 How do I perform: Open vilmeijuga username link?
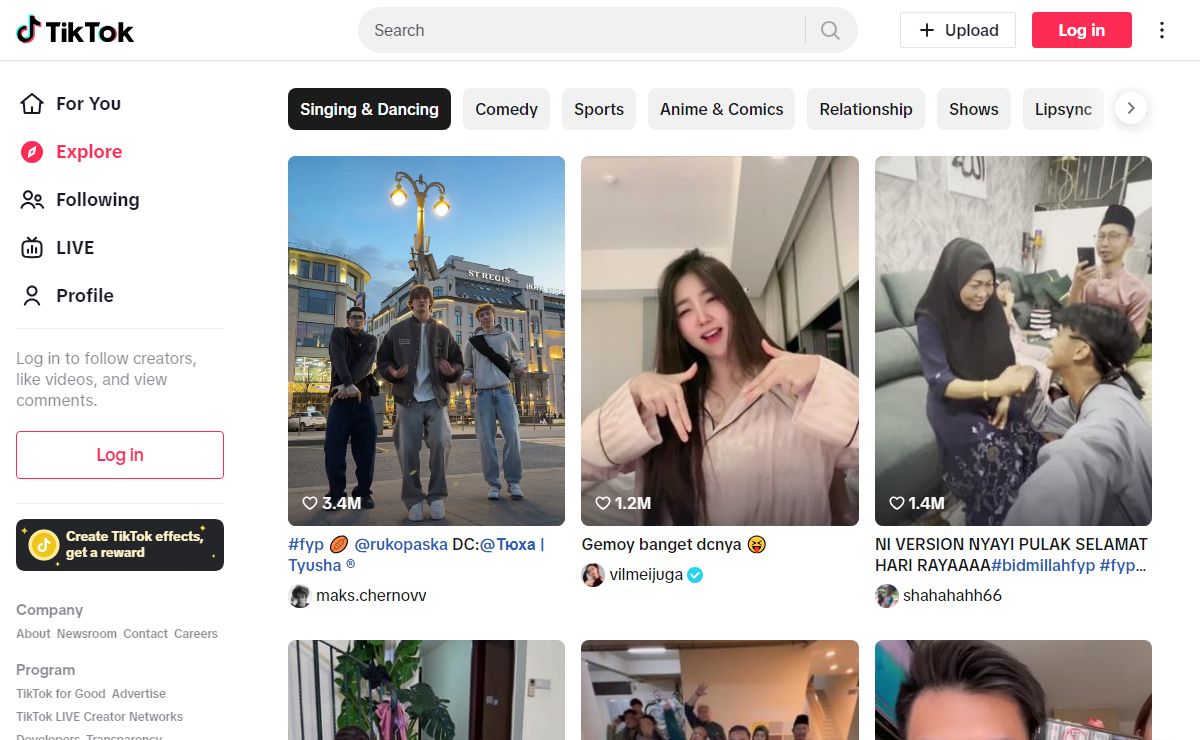645,575
